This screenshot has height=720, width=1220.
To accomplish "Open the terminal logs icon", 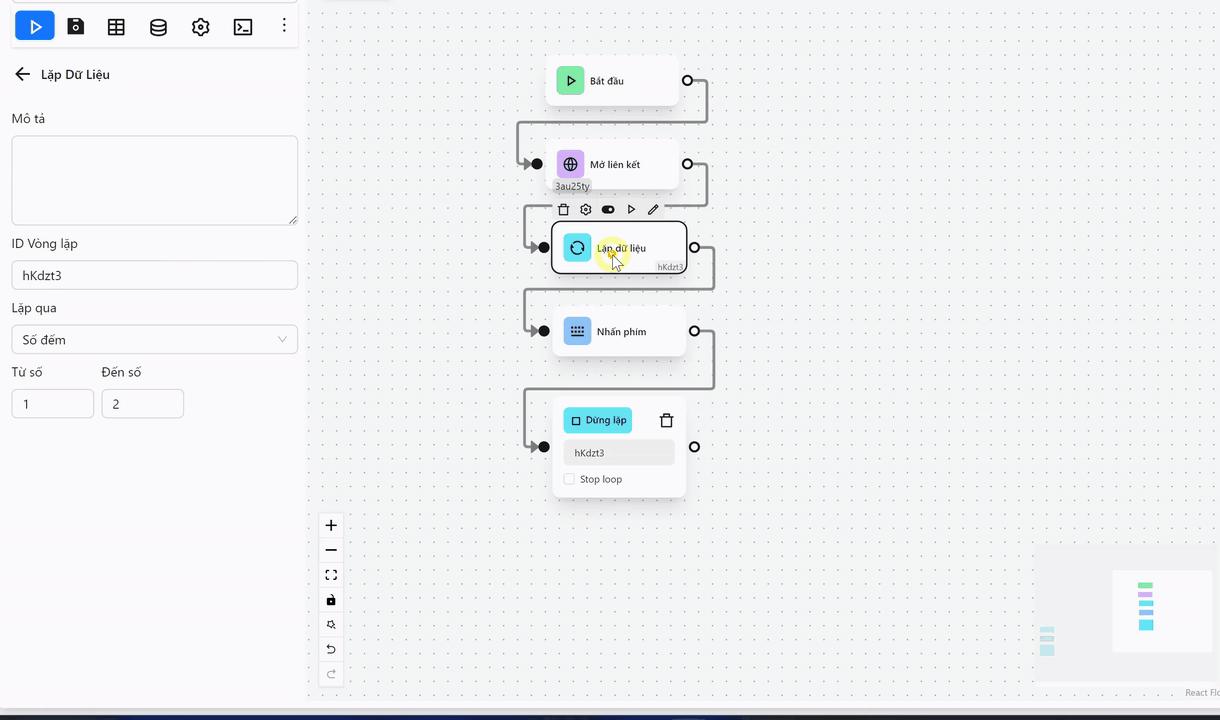I will point(242,27).
